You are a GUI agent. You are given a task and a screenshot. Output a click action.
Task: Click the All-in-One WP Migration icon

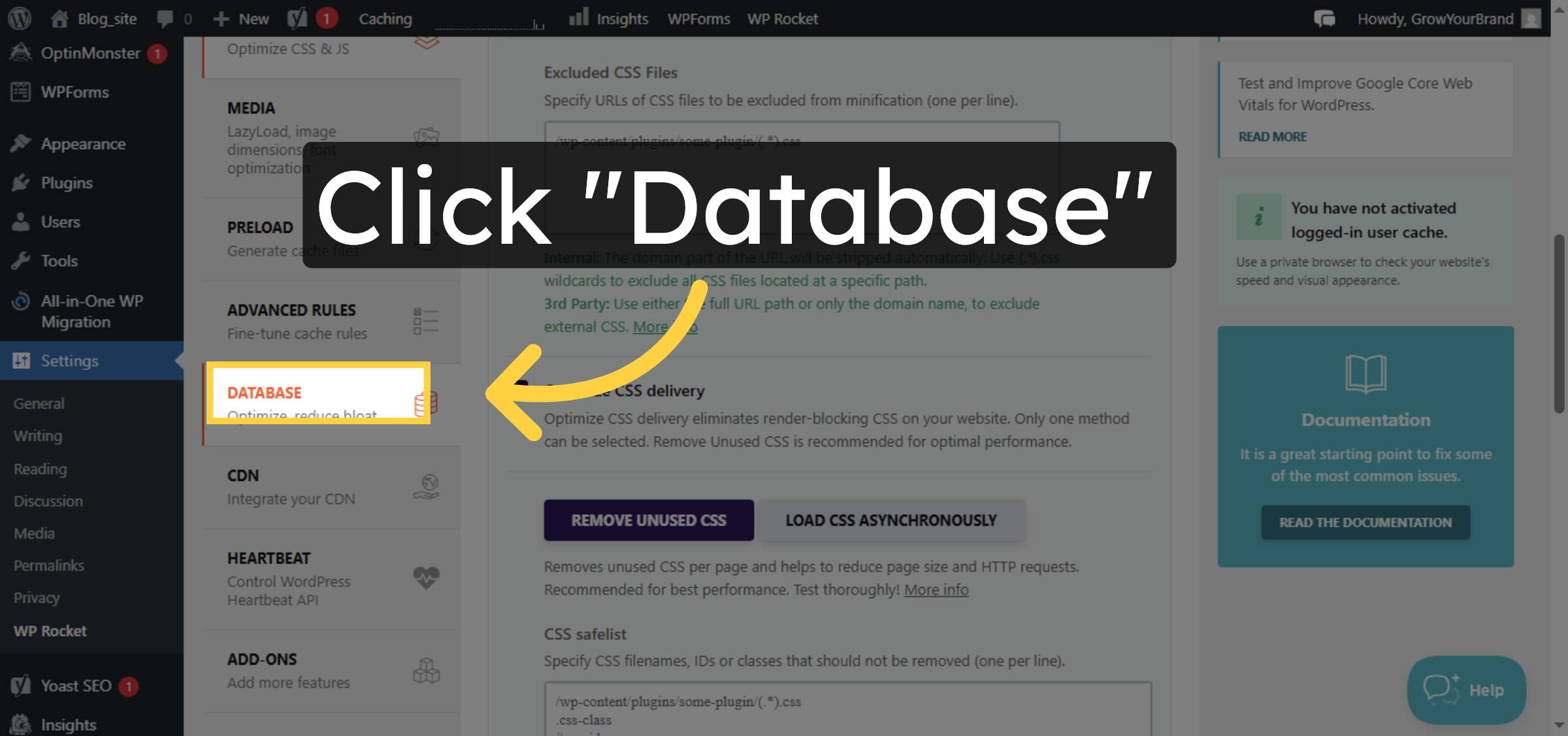pos(20,301)
